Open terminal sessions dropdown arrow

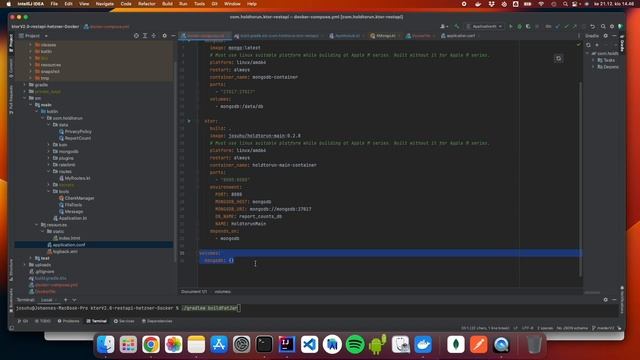74,300
